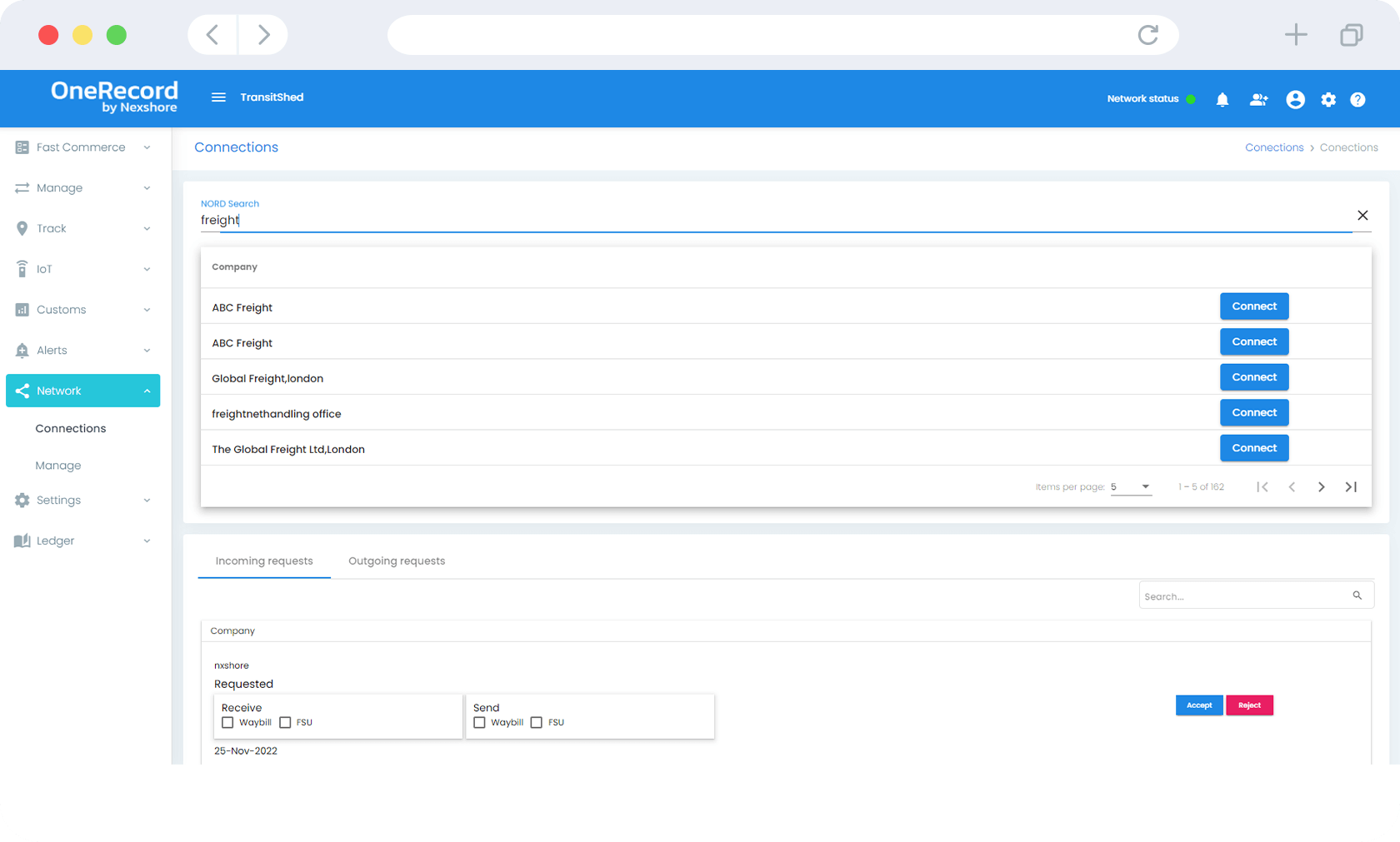Go forward with the browser forward arrow

tap(263, 35)
